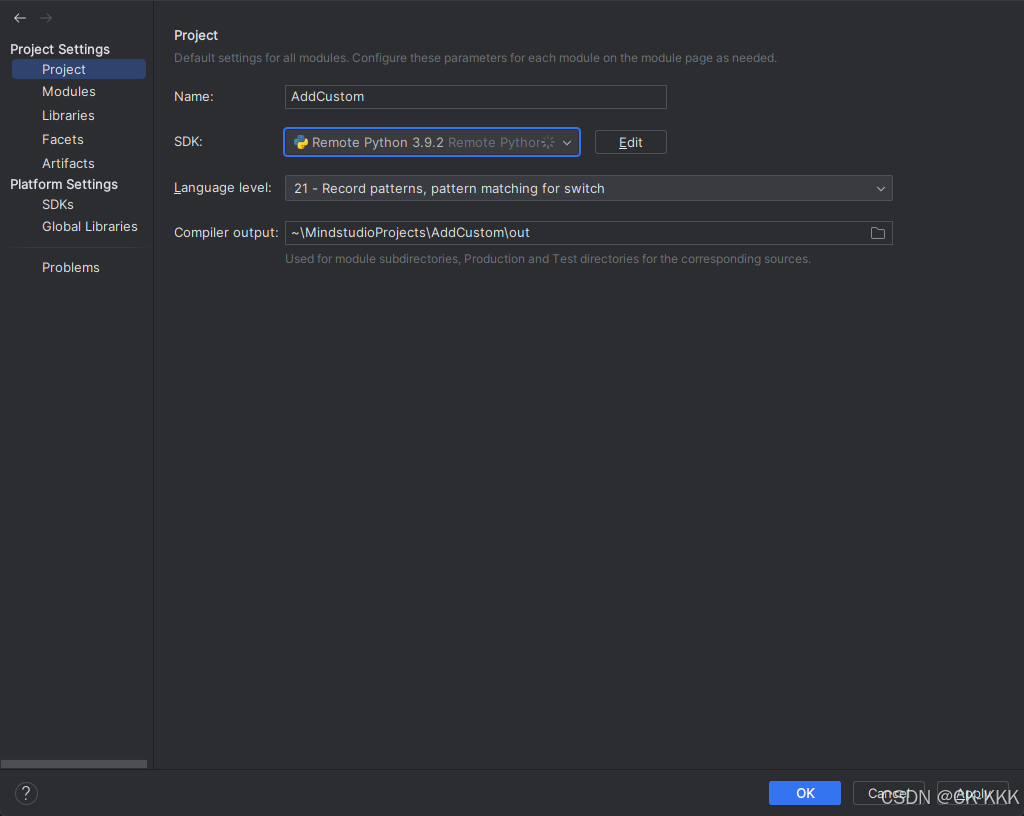Viewport: 1024px width, 816px height.
Task: Click the Apply button
Action: tap(972, 793)
